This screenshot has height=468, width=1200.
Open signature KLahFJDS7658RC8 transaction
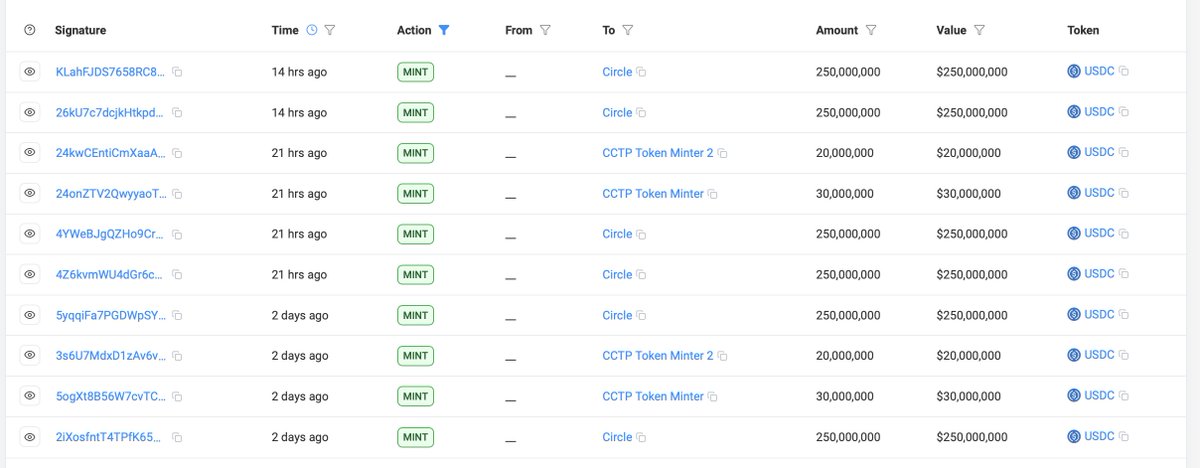click(x=111, y=72)
